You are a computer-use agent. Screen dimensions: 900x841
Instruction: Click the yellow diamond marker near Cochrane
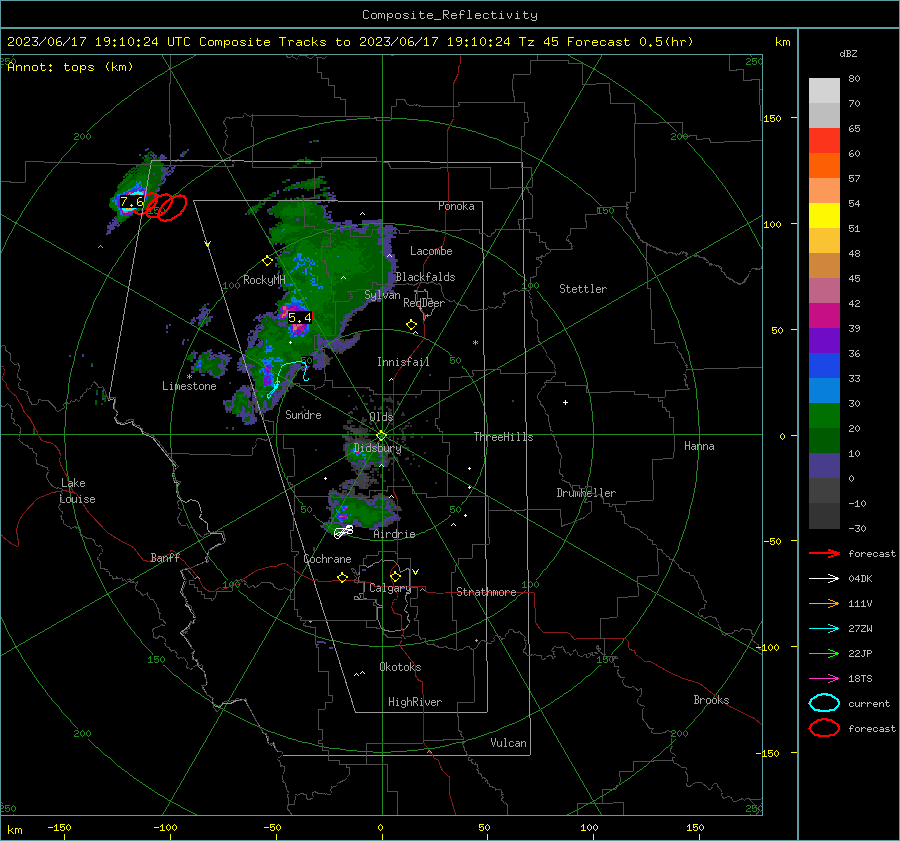342,577
